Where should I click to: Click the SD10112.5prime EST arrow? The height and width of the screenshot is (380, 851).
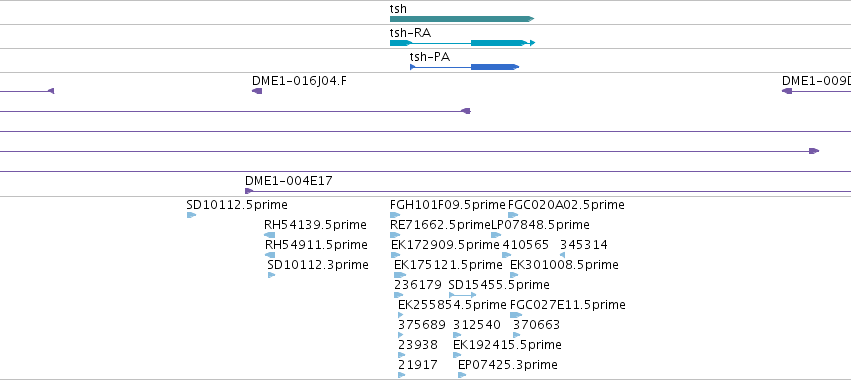pos(191,215)
